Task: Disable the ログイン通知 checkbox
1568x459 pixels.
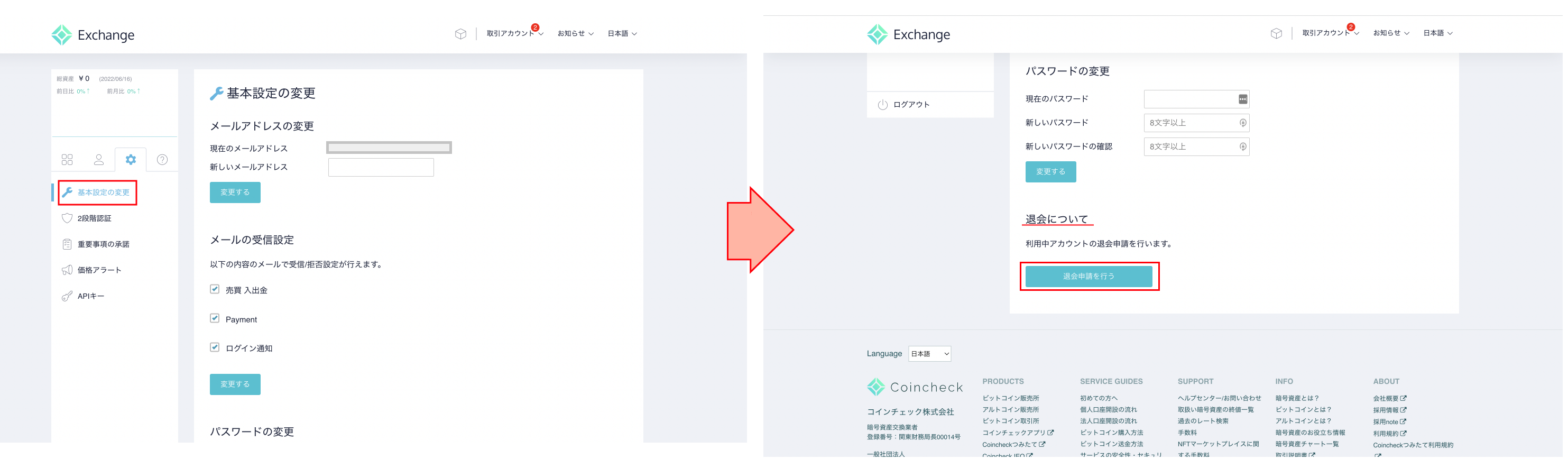Action: click(215, 347)
